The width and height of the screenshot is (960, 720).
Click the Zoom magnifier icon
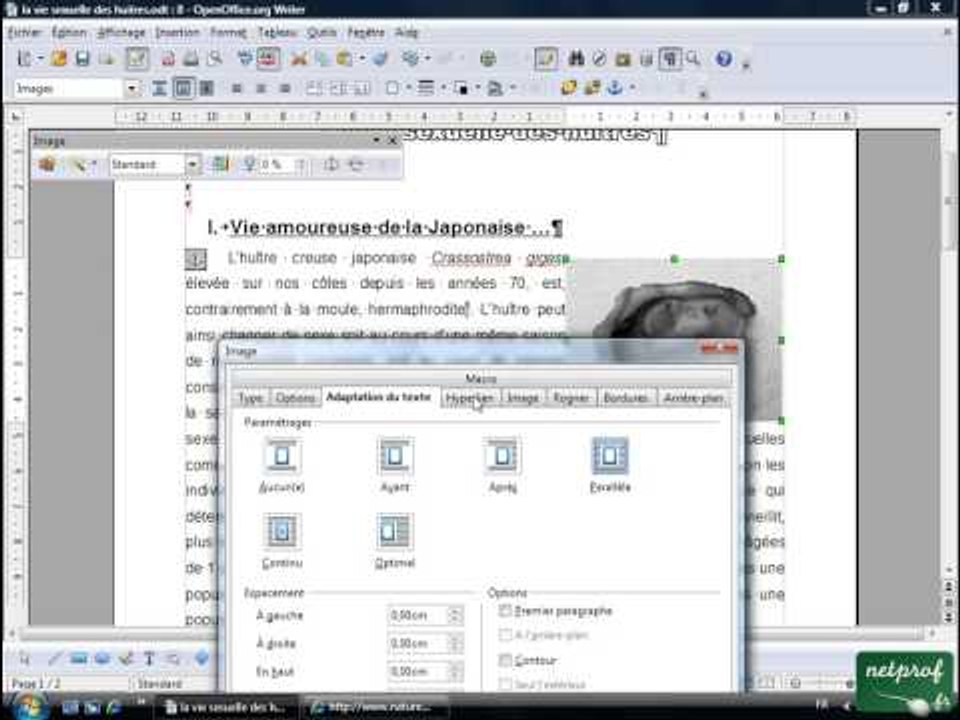693,59
